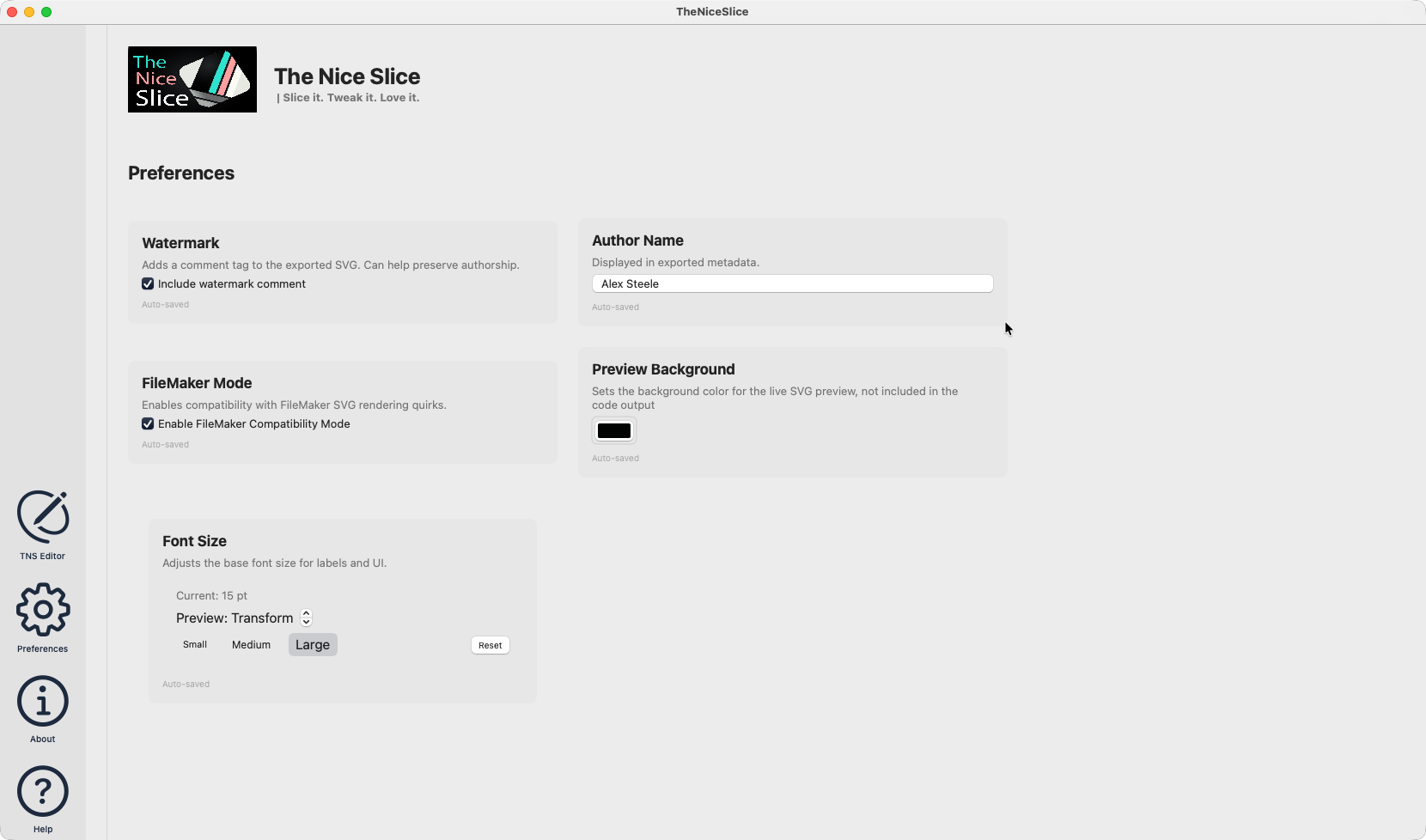Disable FileMaker Compatibility Mode checkbox

[148, 424]
